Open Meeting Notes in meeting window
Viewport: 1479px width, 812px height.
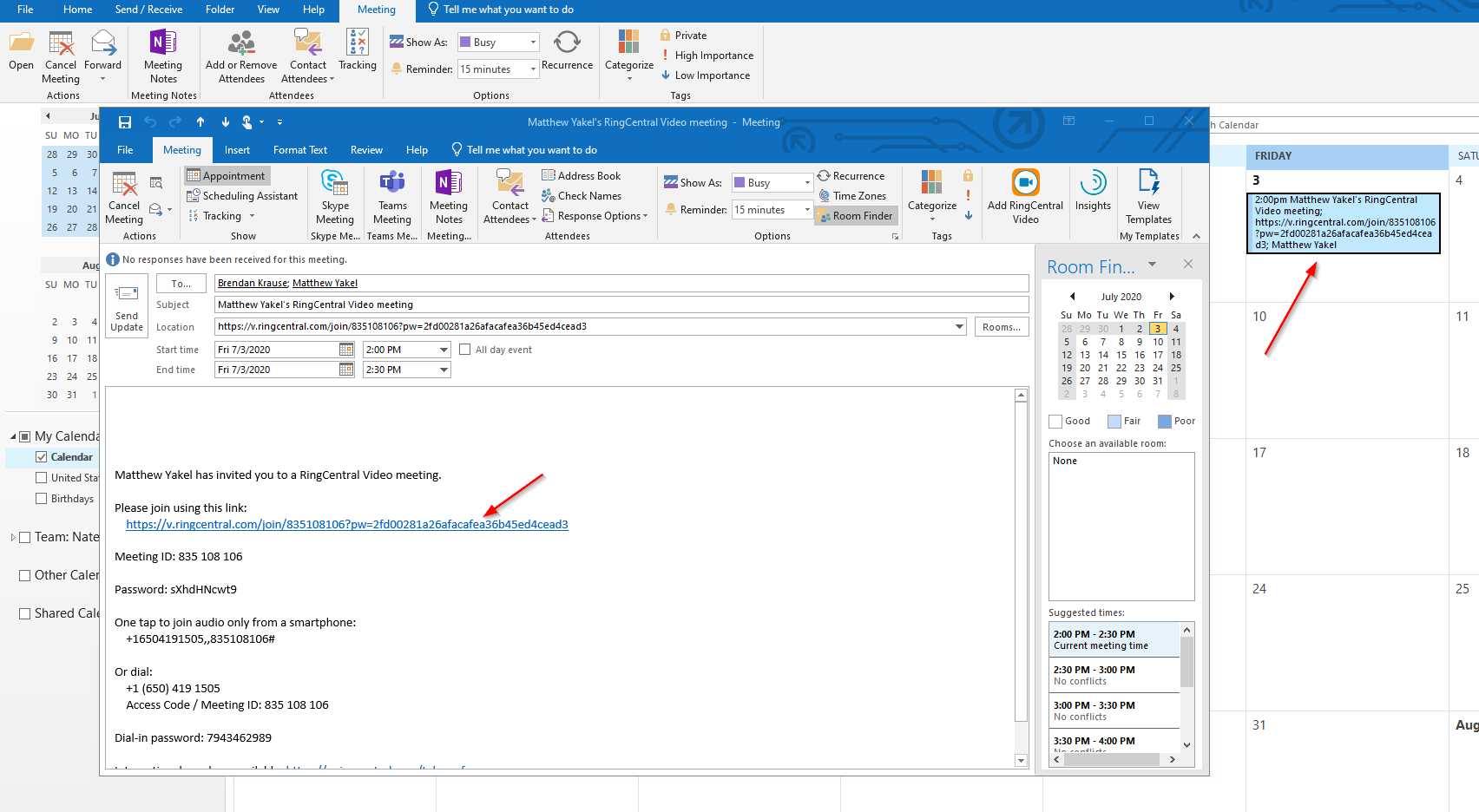click(449, 198)
